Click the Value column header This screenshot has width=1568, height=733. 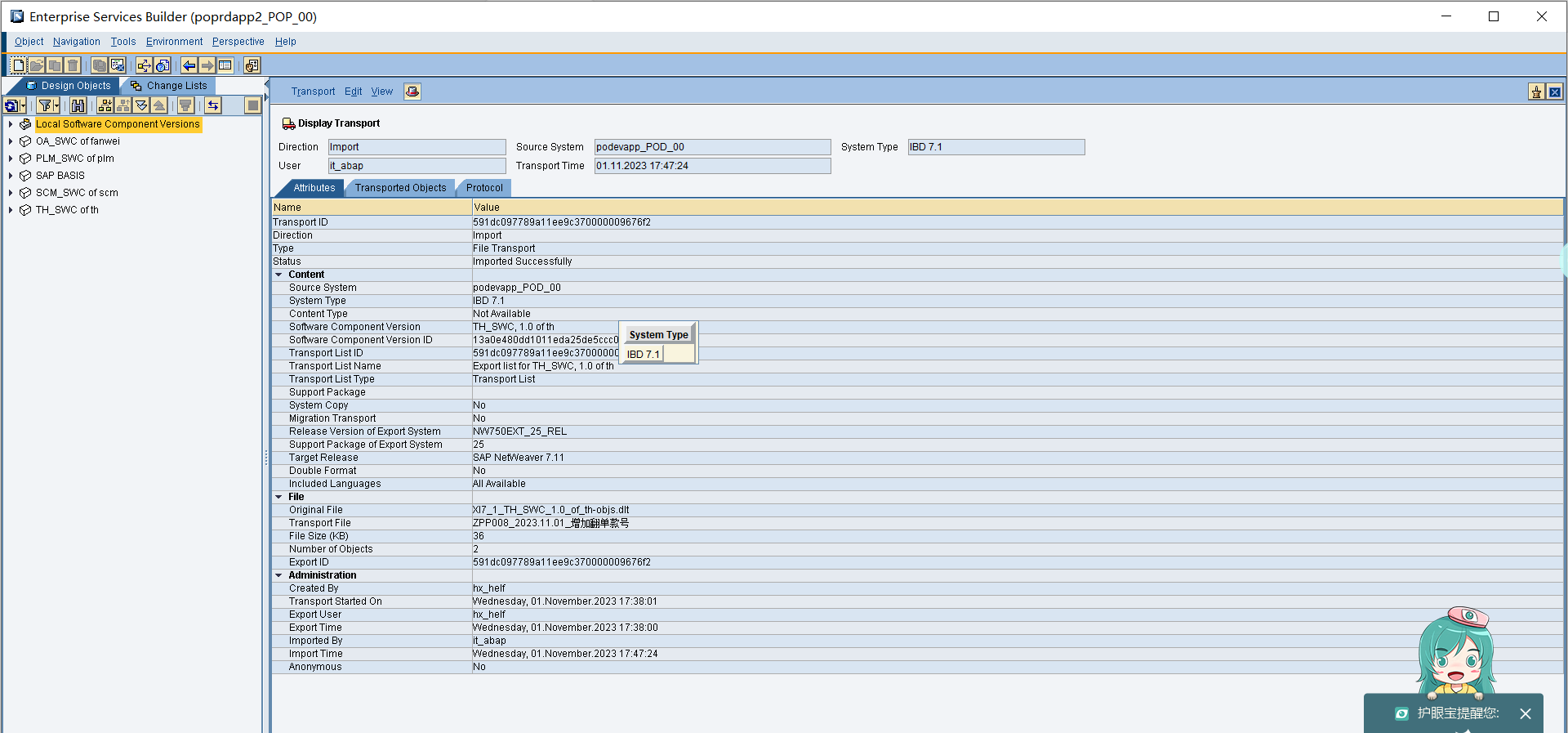click(x=1017, y=208)
